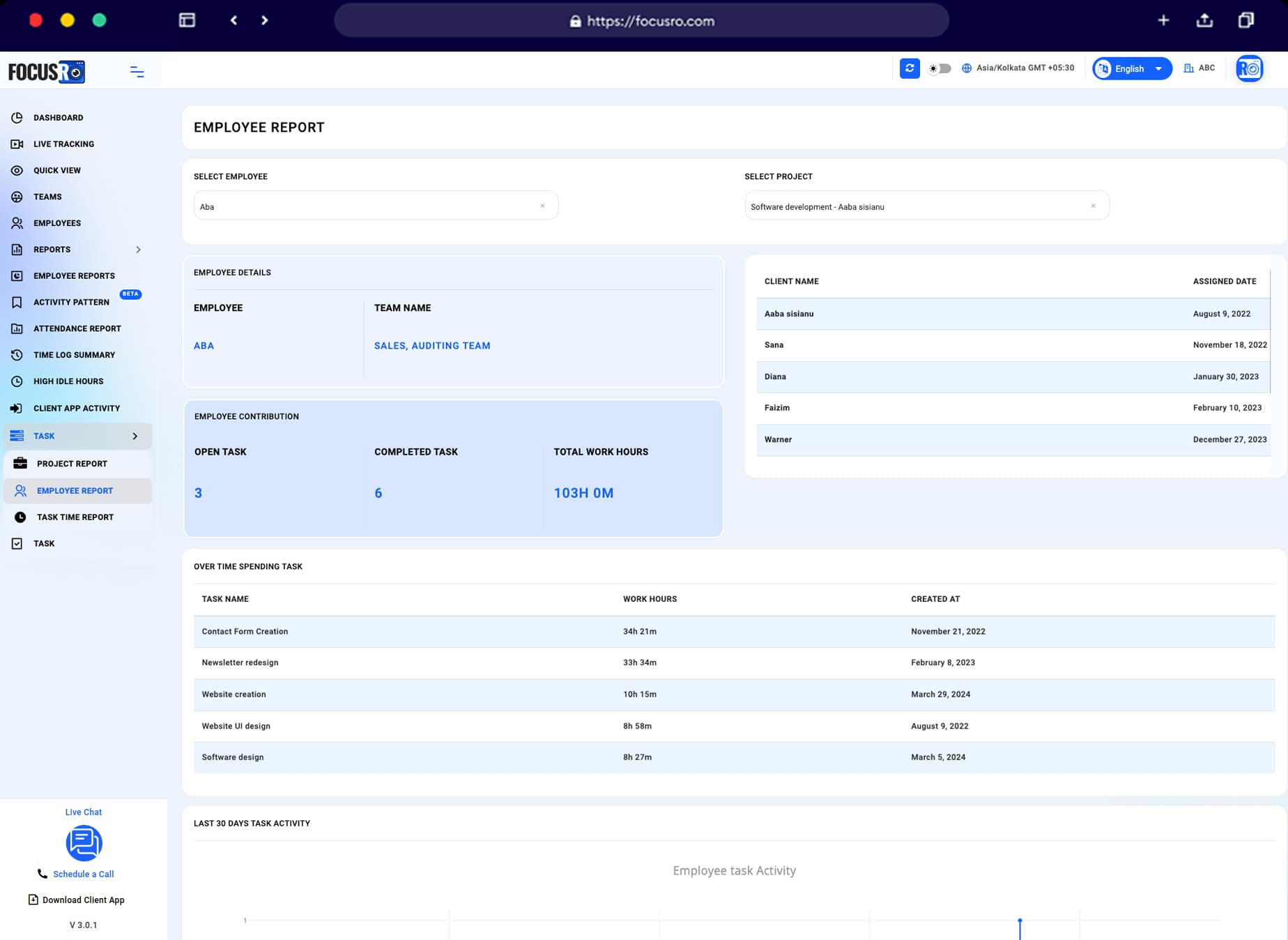The height and width of the screenshot is (940, 1288).
Task: Click the Teams icon in sidebar
Action: 17,197
